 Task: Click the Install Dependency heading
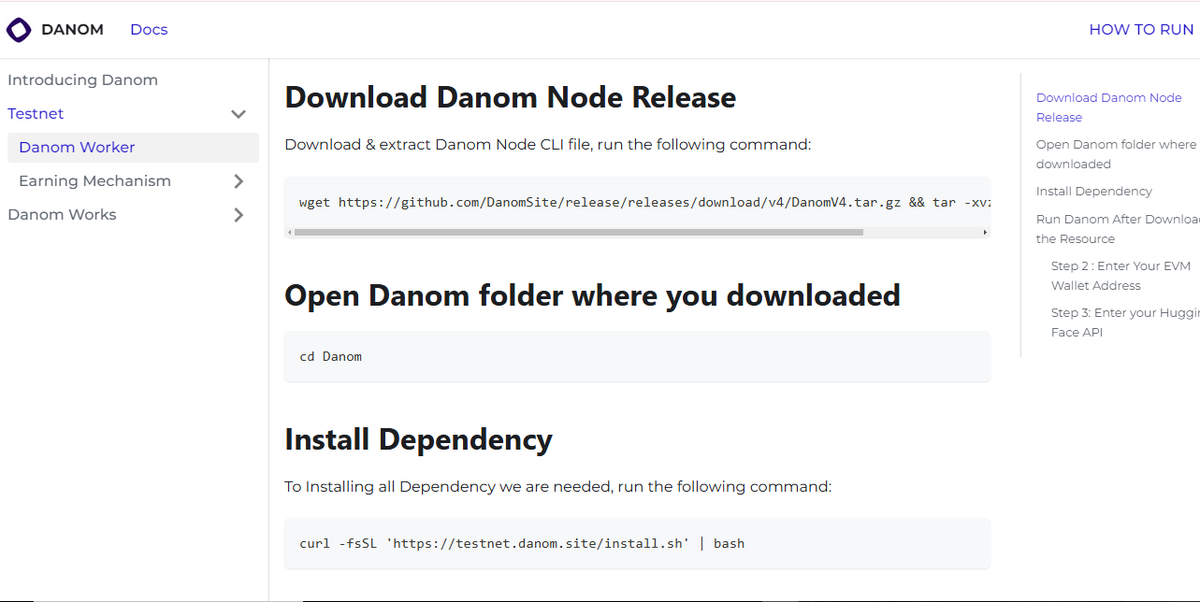[418, 440]
